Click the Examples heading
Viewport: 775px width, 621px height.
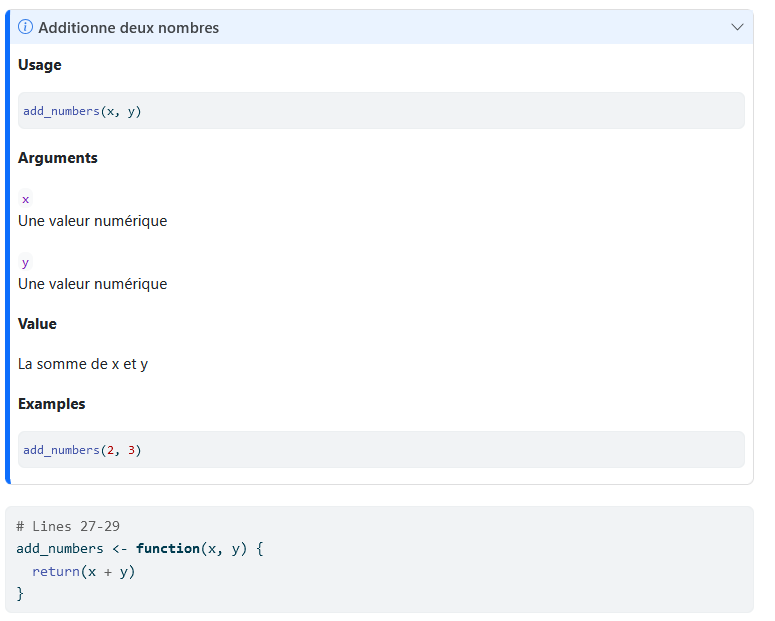tap(51, 404)
